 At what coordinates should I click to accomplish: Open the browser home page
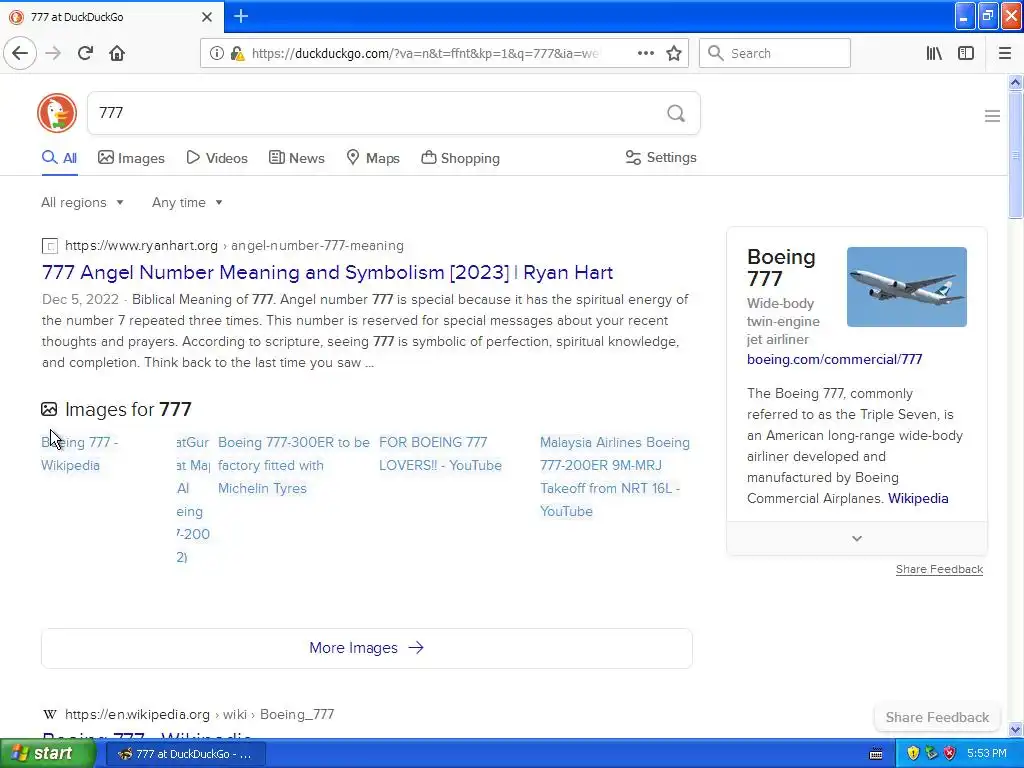pos(117,53)
